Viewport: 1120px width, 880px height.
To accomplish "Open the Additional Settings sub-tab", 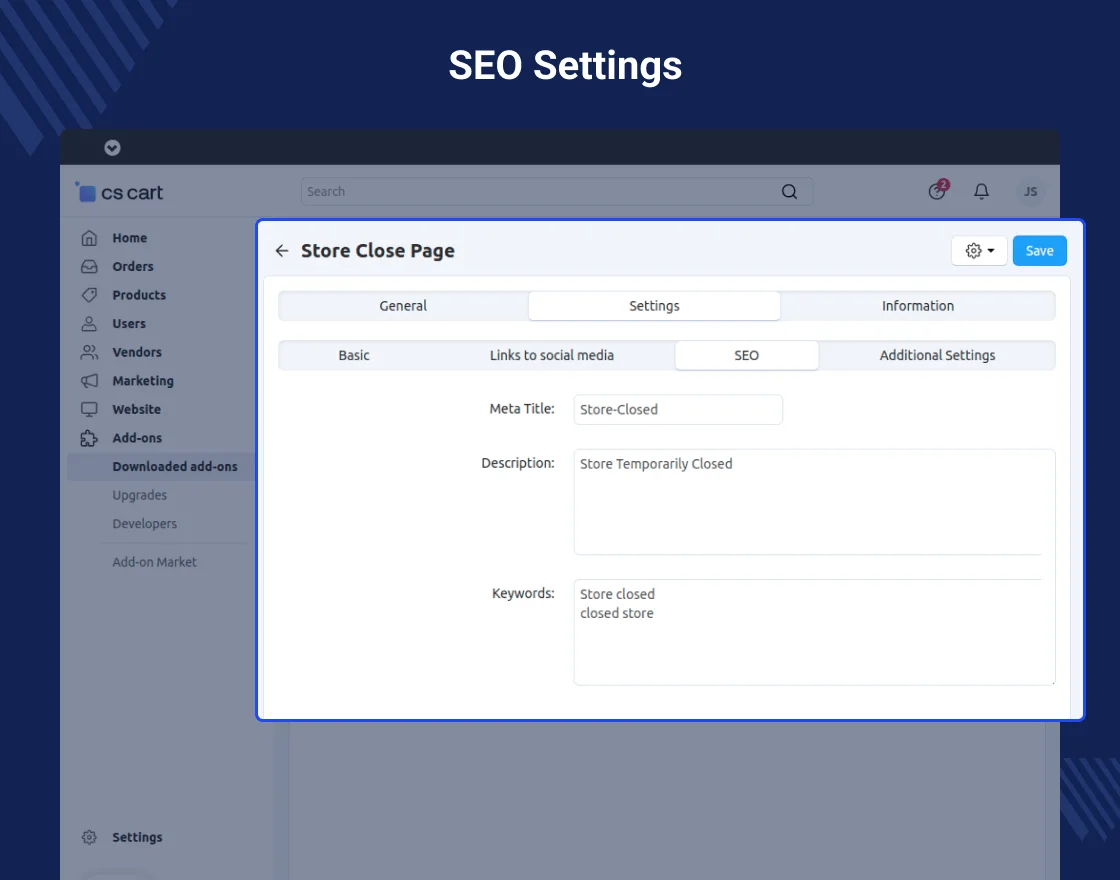I will 937,356.
